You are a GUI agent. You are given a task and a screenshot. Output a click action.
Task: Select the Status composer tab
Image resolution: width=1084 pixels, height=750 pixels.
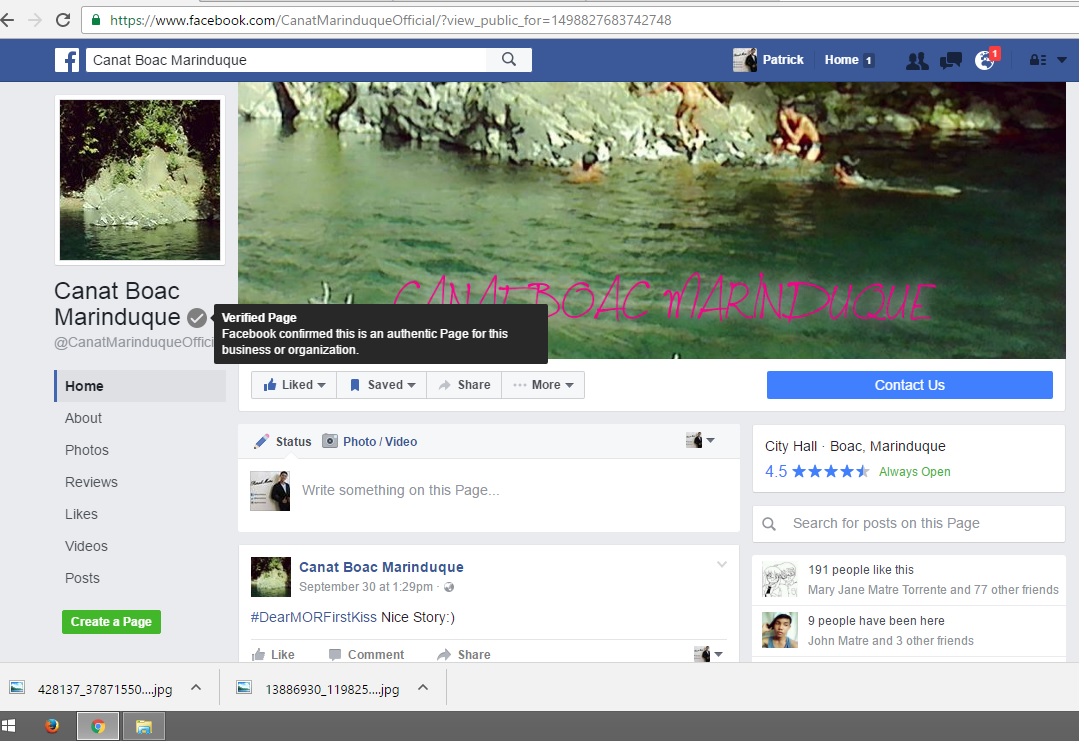point(283,442)
